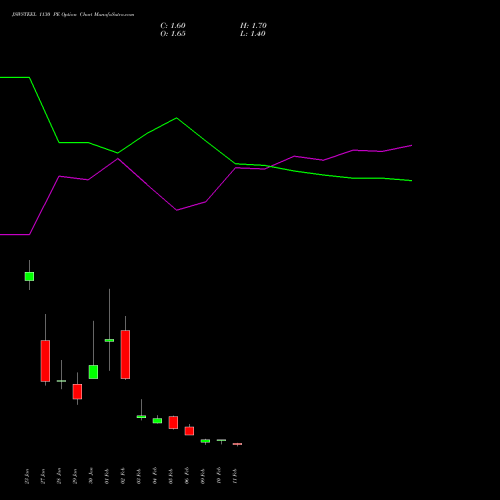Click the red candle above 29 Jan
The image size is (500, 500).
pos(77,391)
